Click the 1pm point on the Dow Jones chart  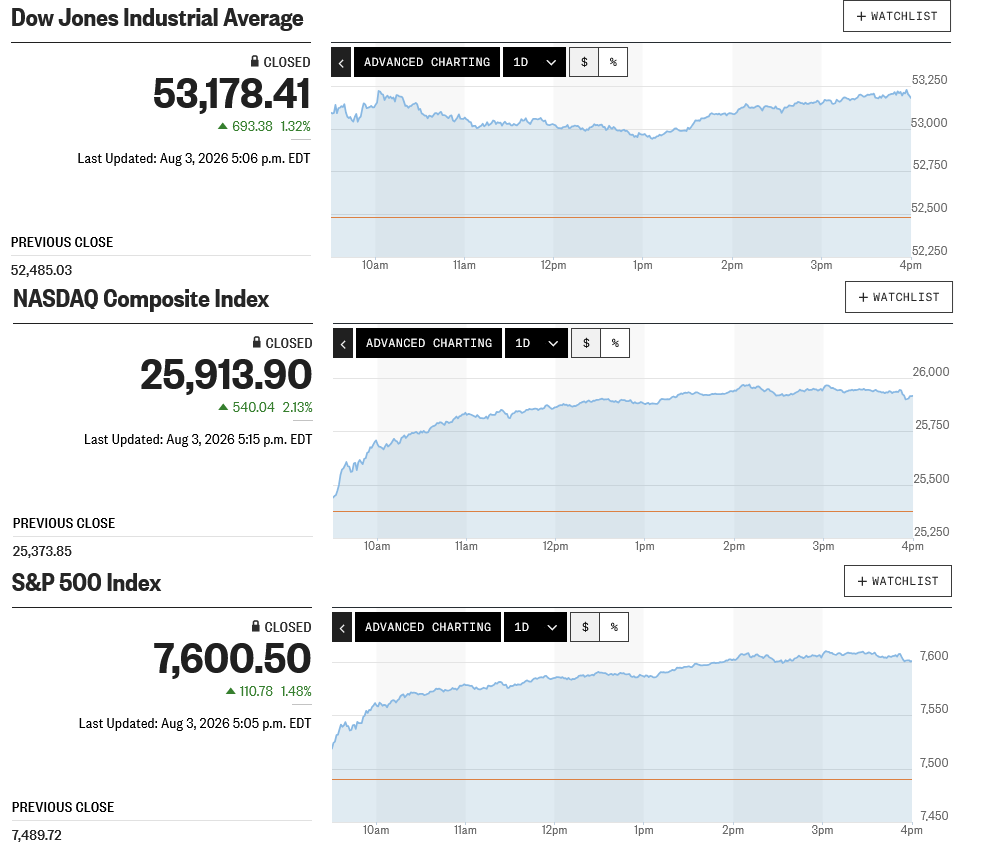[x=643, y=134]
